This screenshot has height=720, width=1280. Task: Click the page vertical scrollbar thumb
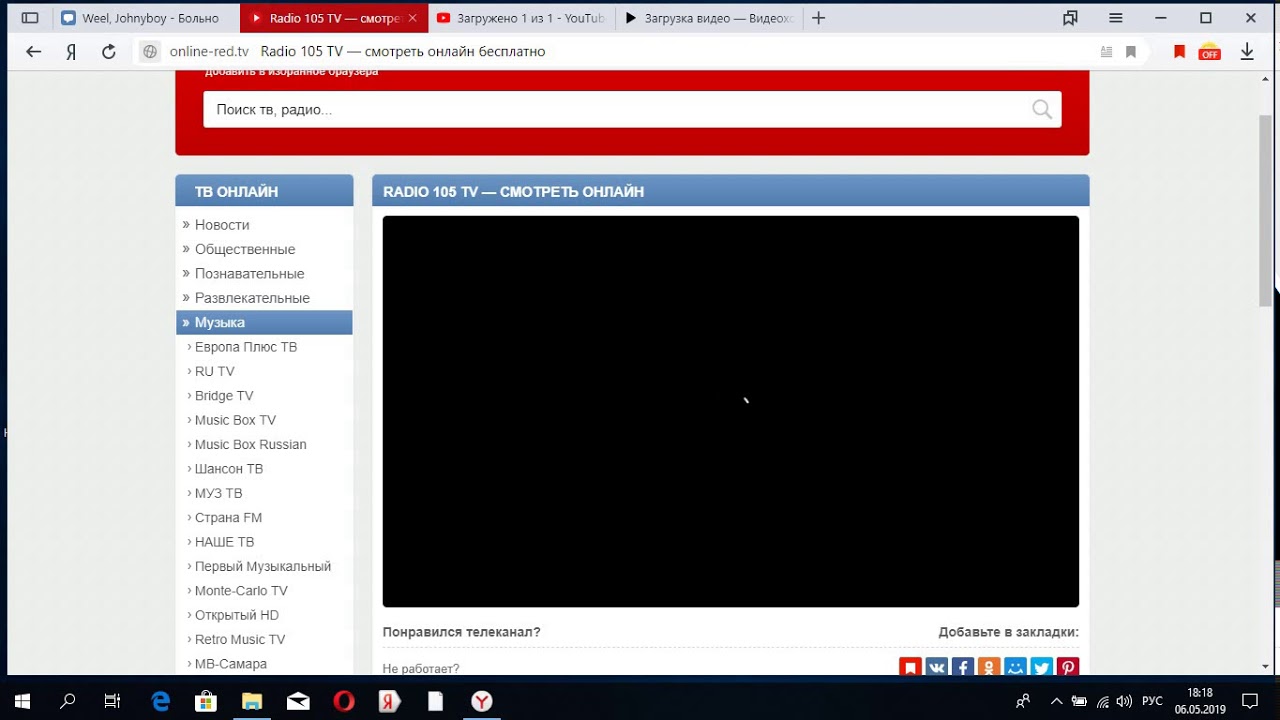(1265, 210)
